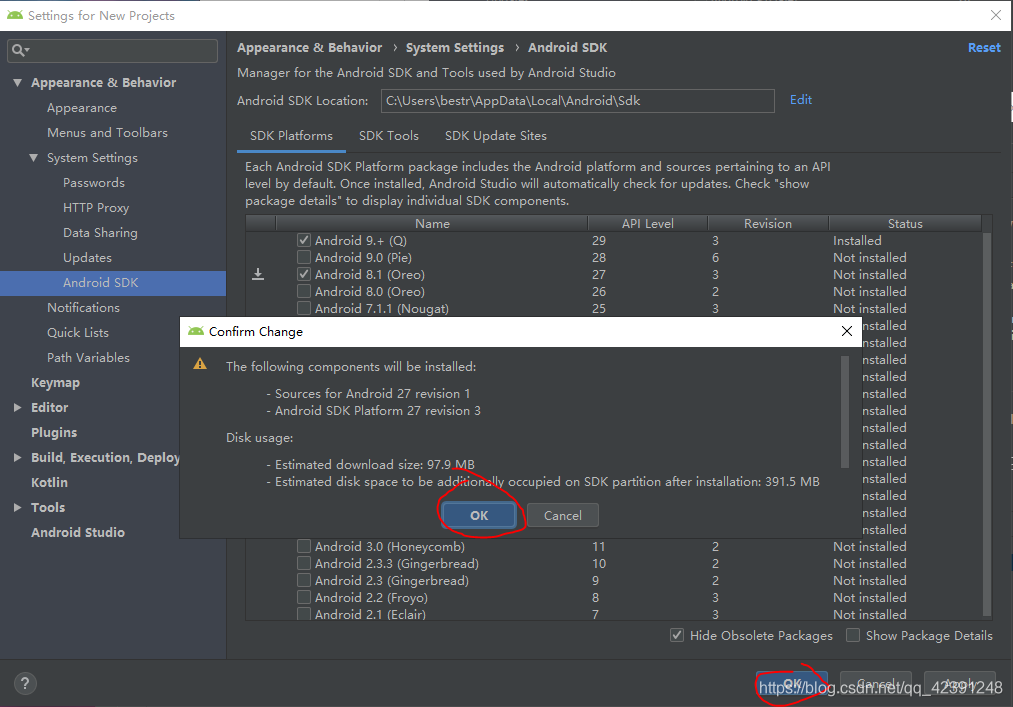Collapse the Appearance & Behavior section
1013x707 pixels.
[x=17, y=82]
